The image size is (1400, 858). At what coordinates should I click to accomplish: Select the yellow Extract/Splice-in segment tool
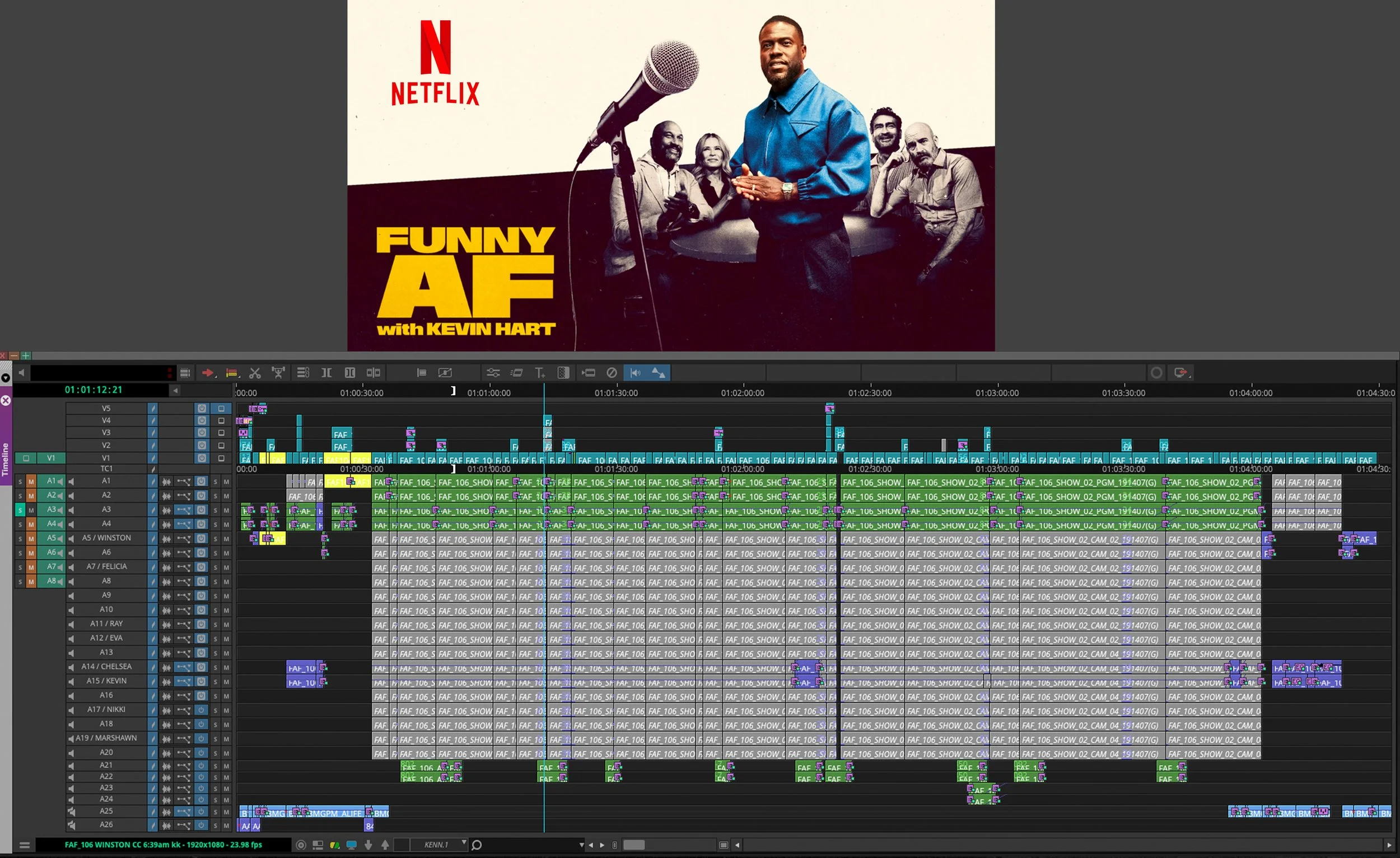click(x=231, y=373)
